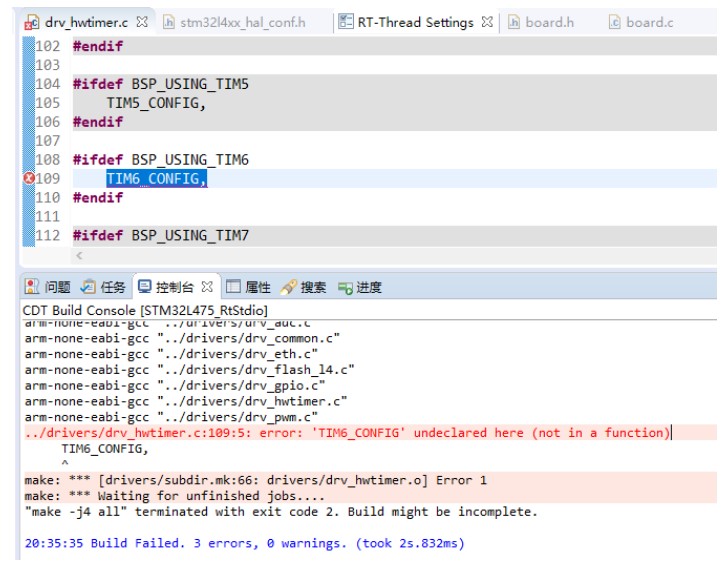Show the 进度 progress view

click(x=360, y=287)
